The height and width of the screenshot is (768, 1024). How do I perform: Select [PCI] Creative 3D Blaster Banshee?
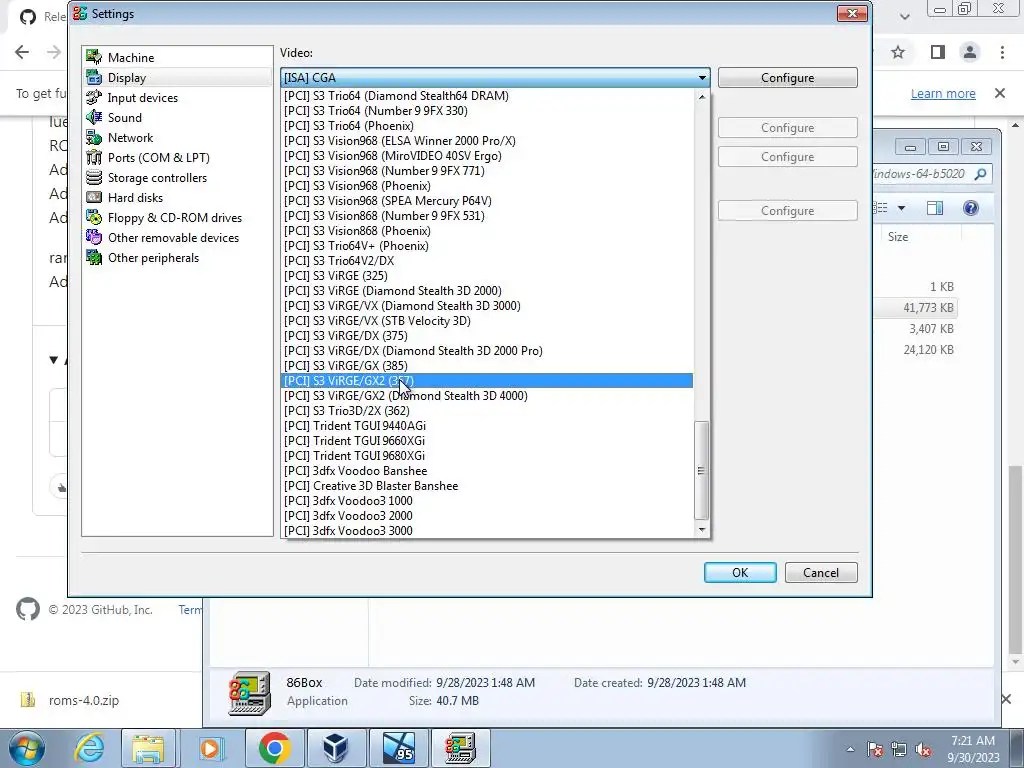point(487,487)
